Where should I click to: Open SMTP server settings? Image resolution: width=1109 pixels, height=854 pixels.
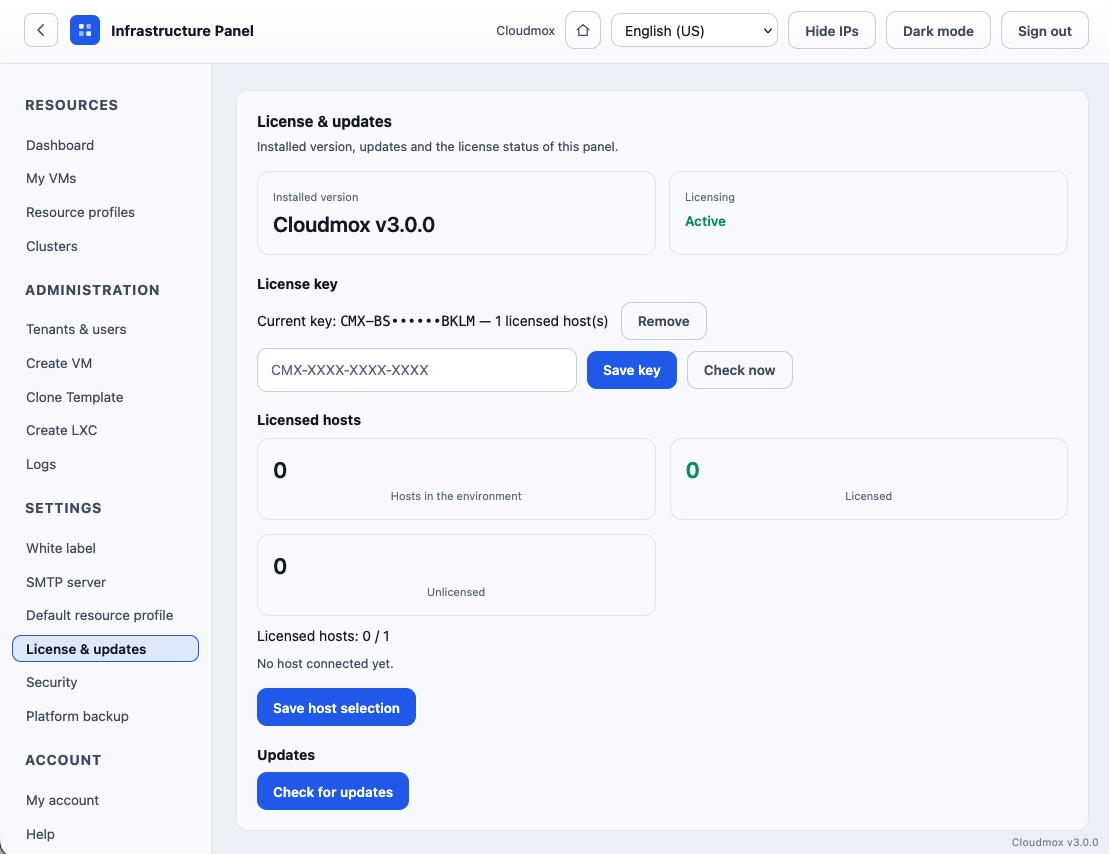(x=66, y=582)
